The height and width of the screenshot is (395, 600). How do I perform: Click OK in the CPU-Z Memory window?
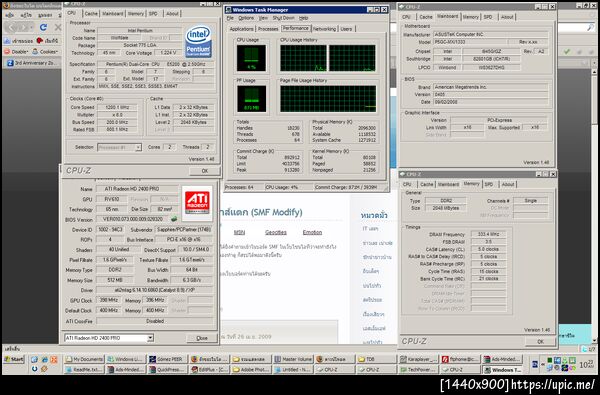[540, 341]
